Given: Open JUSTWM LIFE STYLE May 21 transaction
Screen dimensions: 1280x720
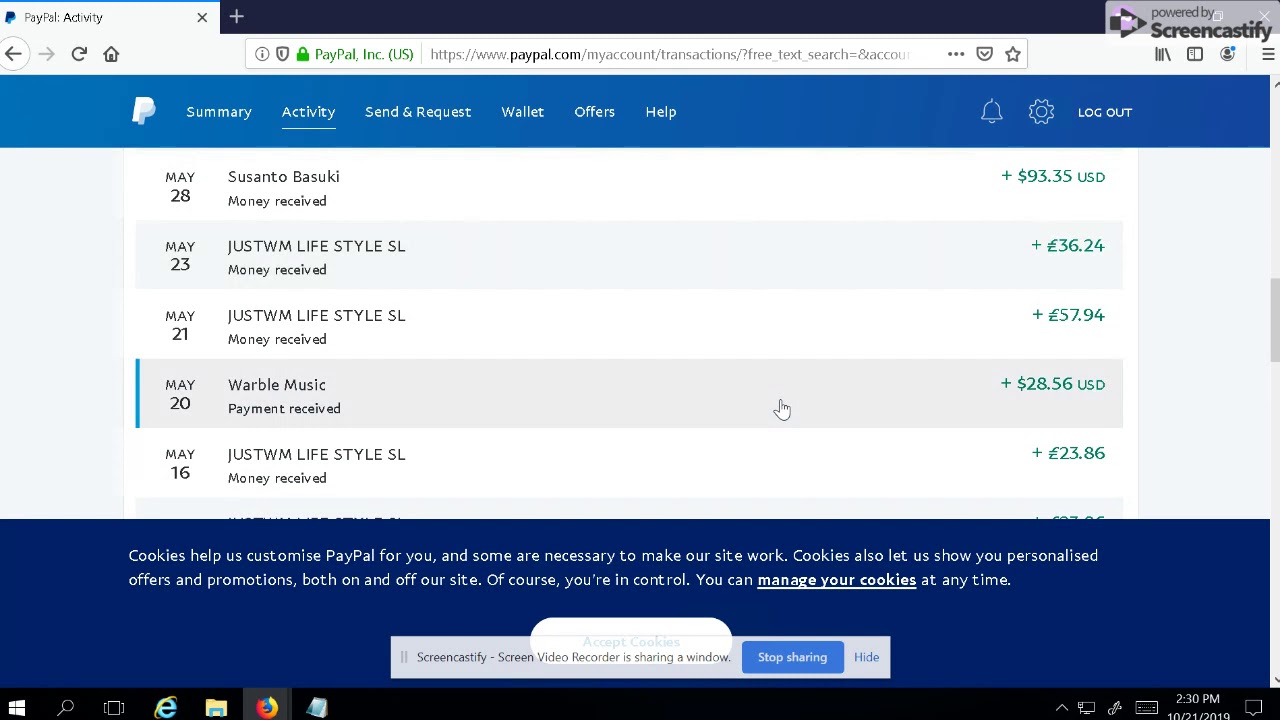Looking at the screenshot, I should point(629,325).
